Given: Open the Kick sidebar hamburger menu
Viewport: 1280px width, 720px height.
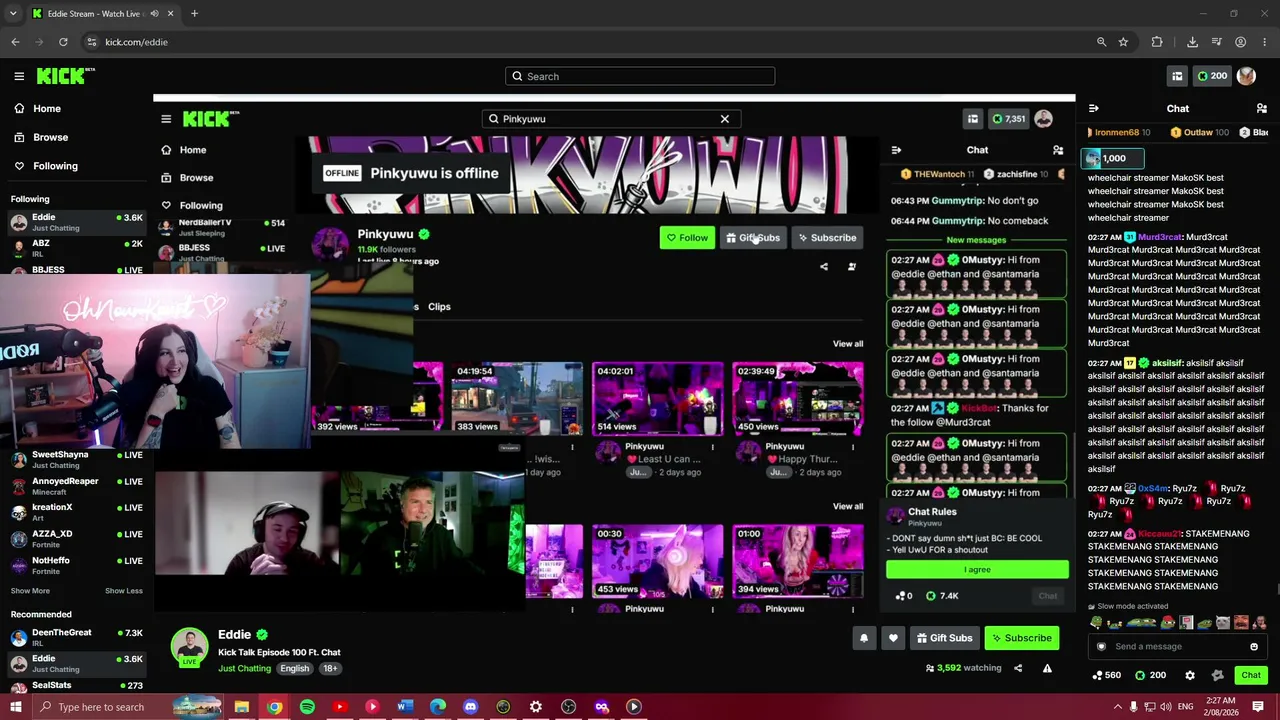Looking at the screenshot, I should (x=19, y=76).
